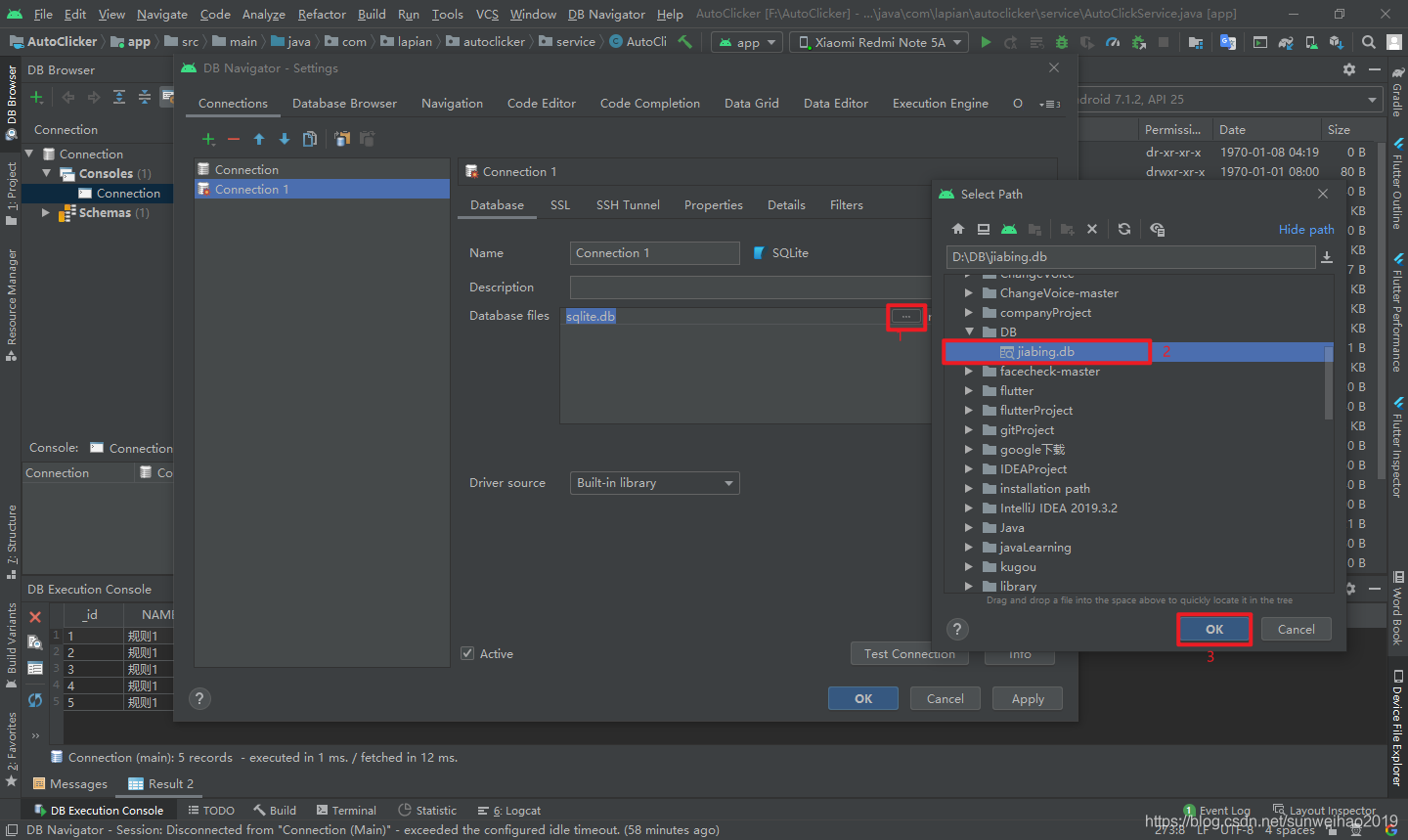The width and height of the screenshot is (1408, 840).
Task: Cancel the Select Path dialog
Action: click(1297, 629)
